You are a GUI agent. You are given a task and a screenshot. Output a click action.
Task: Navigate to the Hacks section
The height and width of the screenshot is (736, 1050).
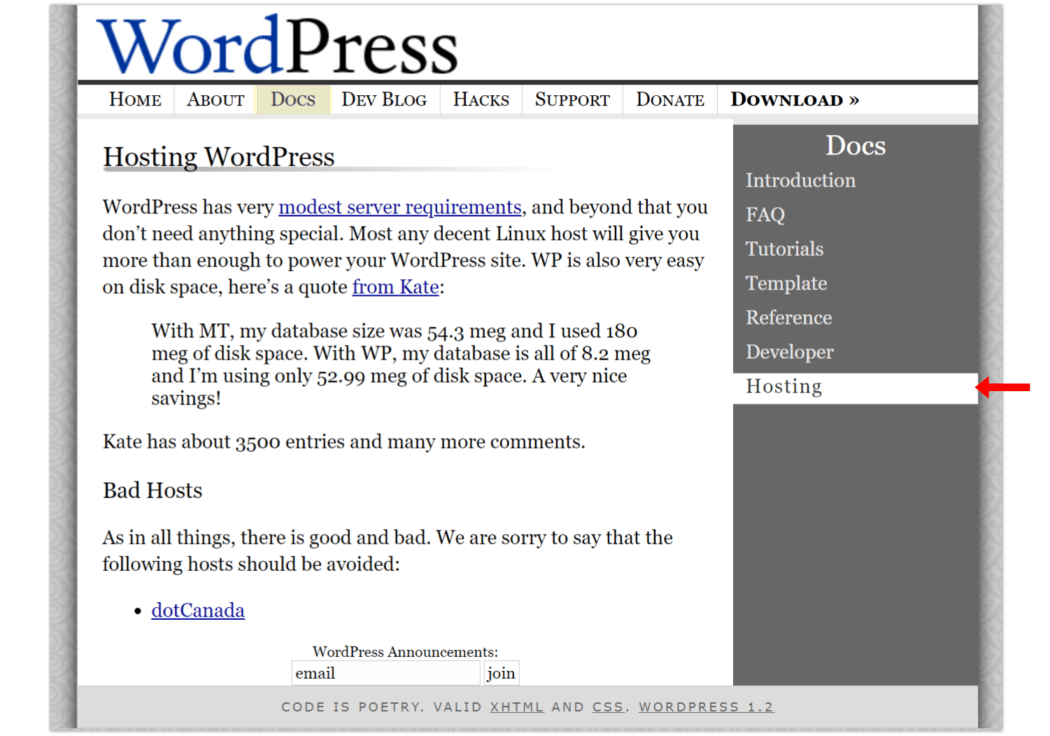tap(481, 99)
